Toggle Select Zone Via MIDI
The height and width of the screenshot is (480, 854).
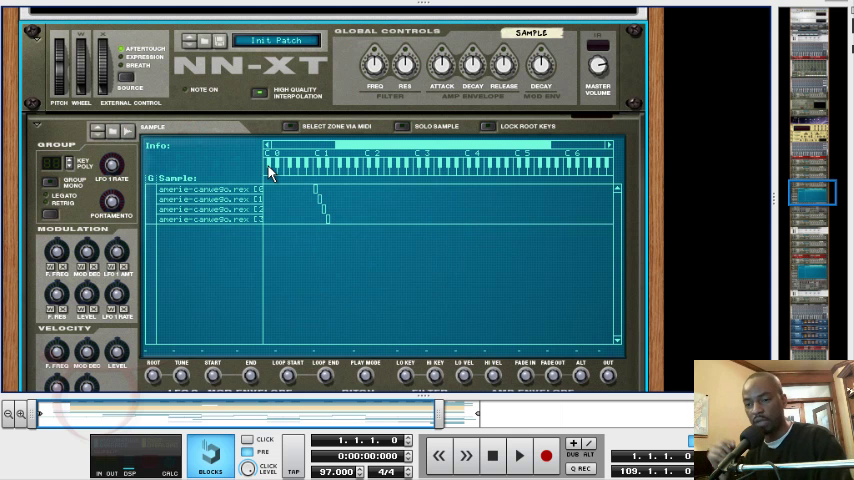pos(290,126)
